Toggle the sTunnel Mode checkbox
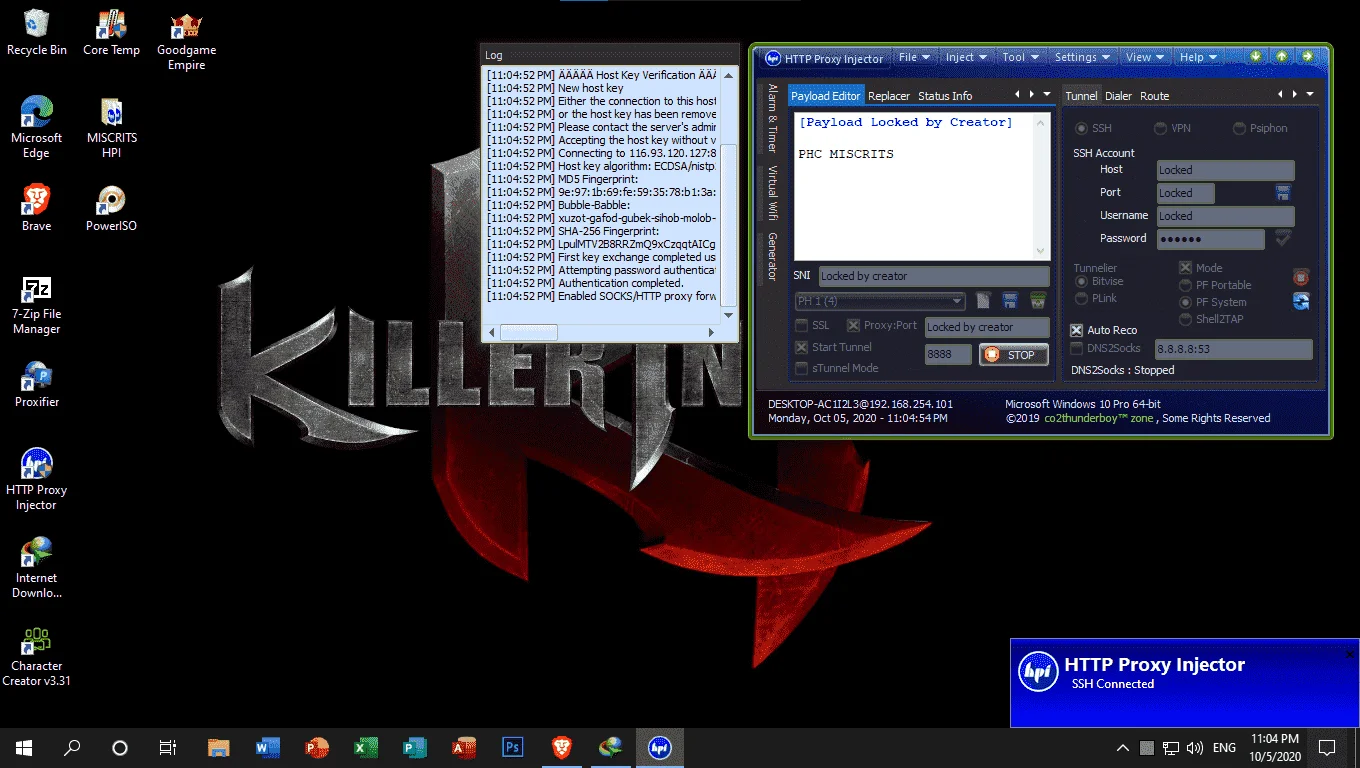The height and width of the screenshot is (768, 1360). pos(801,368)
